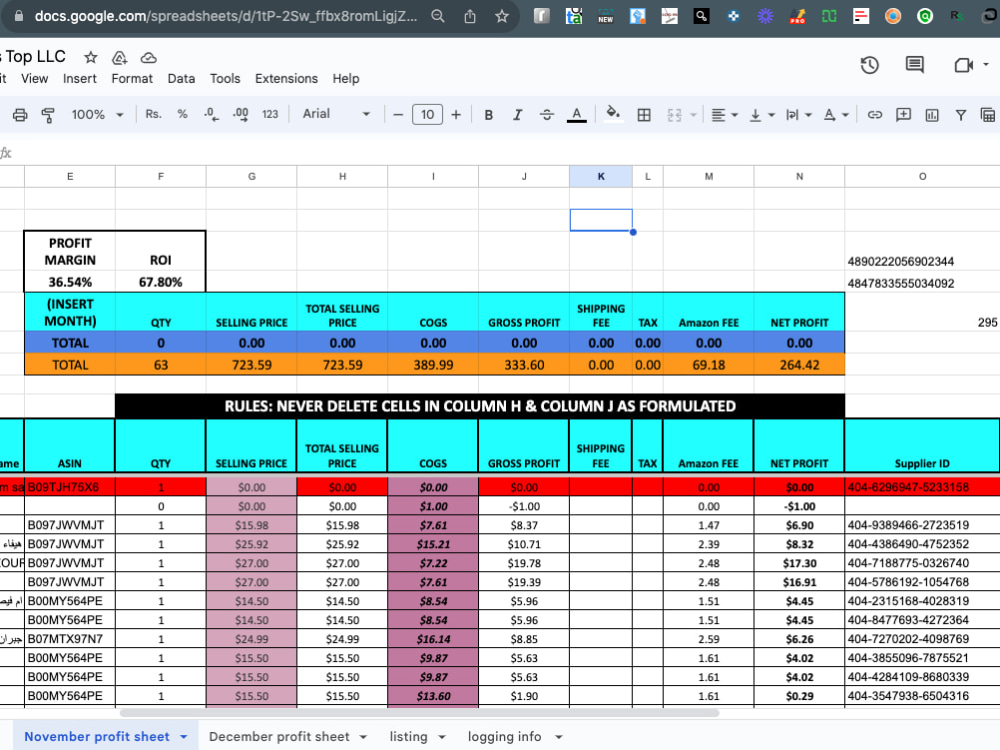This screenshot has width=1000, height=750.
Task: Open the Data menu
Action: [181, 78]
